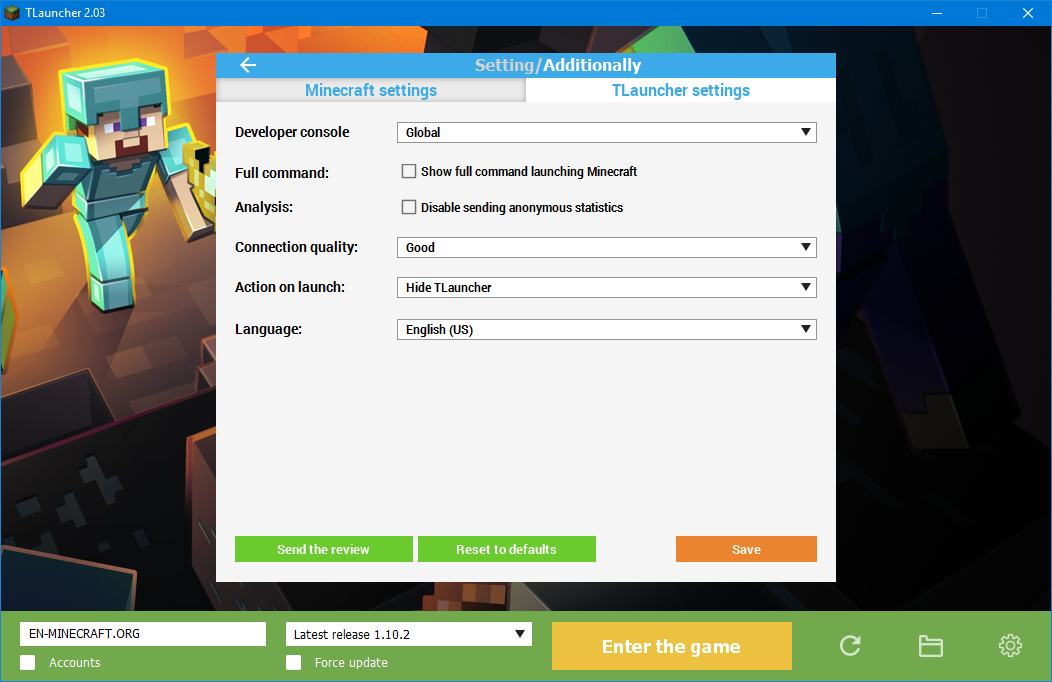Click the Language label
This screenshot has width=1052, height=682.
tap(268, 329)
